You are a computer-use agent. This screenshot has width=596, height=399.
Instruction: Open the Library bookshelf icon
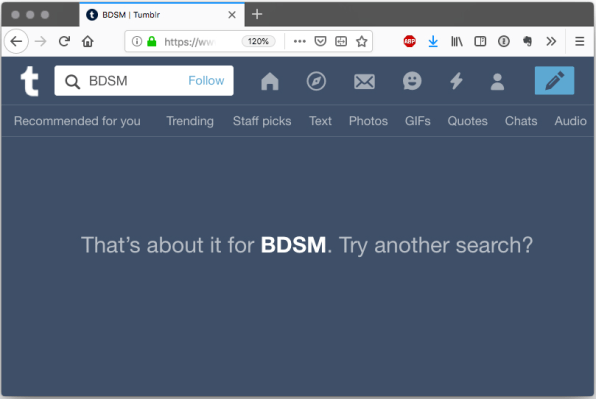click(x=457, y=41)
